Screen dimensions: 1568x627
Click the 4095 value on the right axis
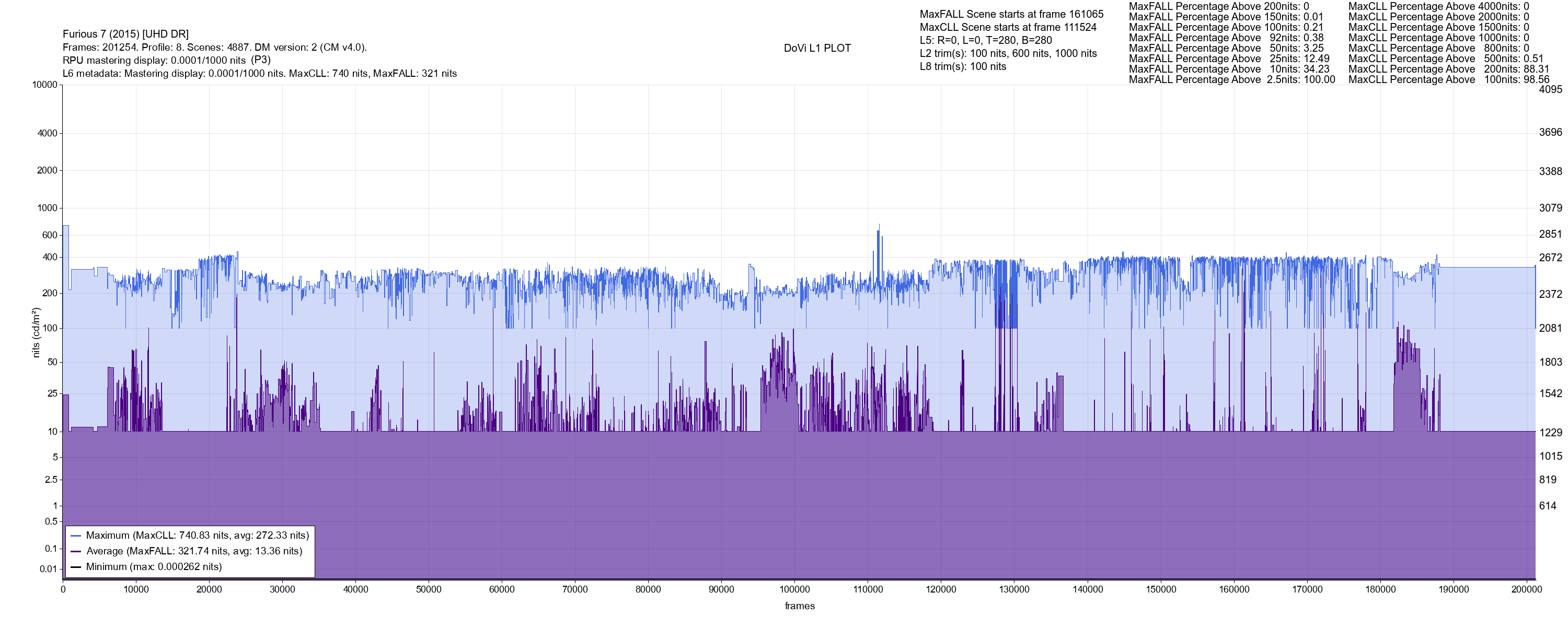(x=1550, y=89)
